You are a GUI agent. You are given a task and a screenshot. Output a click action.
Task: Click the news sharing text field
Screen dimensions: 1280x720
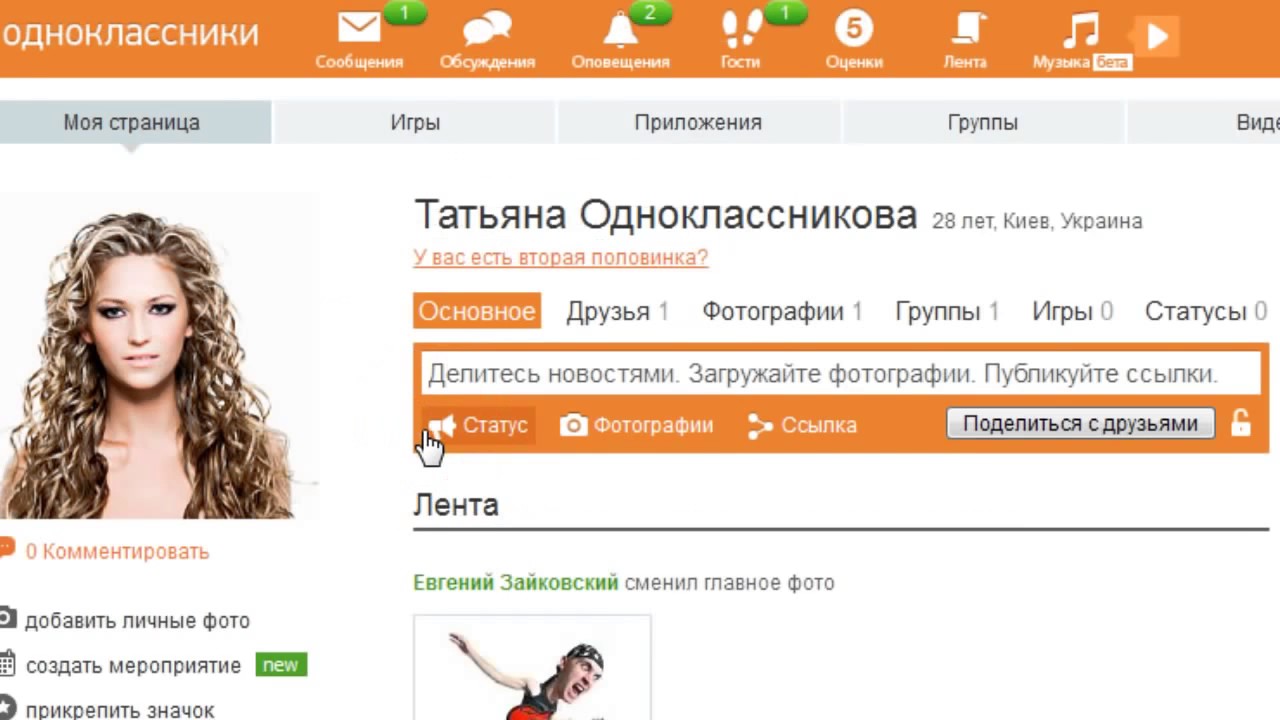(x=840, y=374)
